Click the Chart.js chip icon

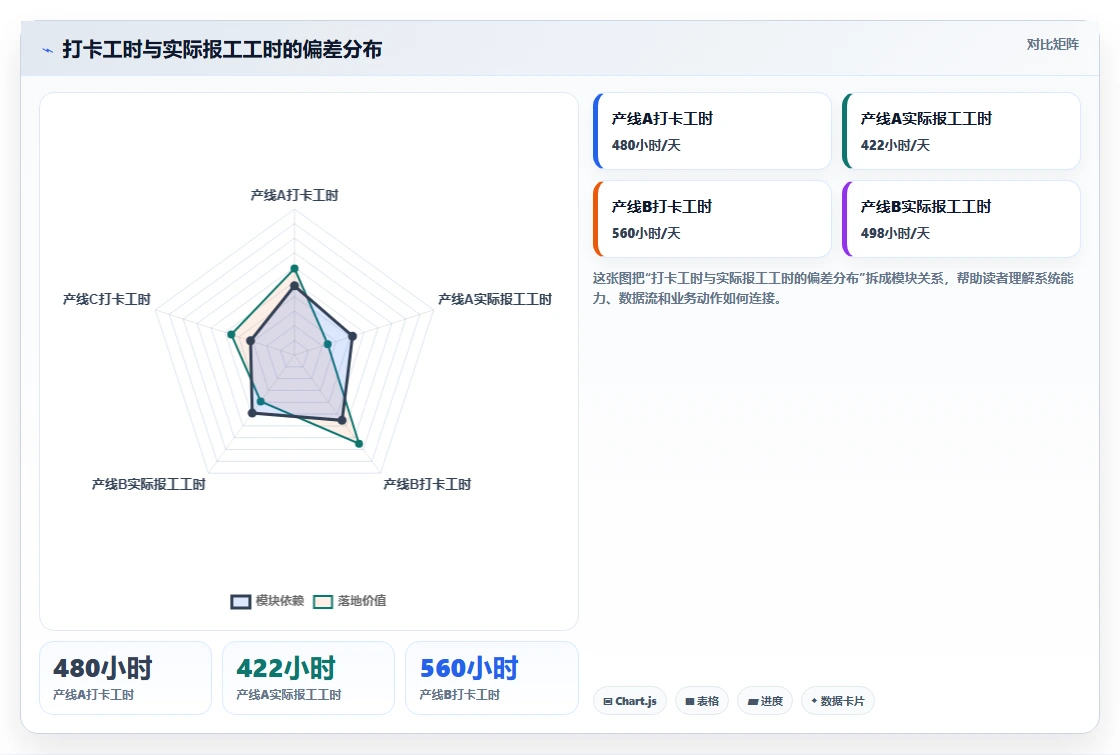coord(608,701)
